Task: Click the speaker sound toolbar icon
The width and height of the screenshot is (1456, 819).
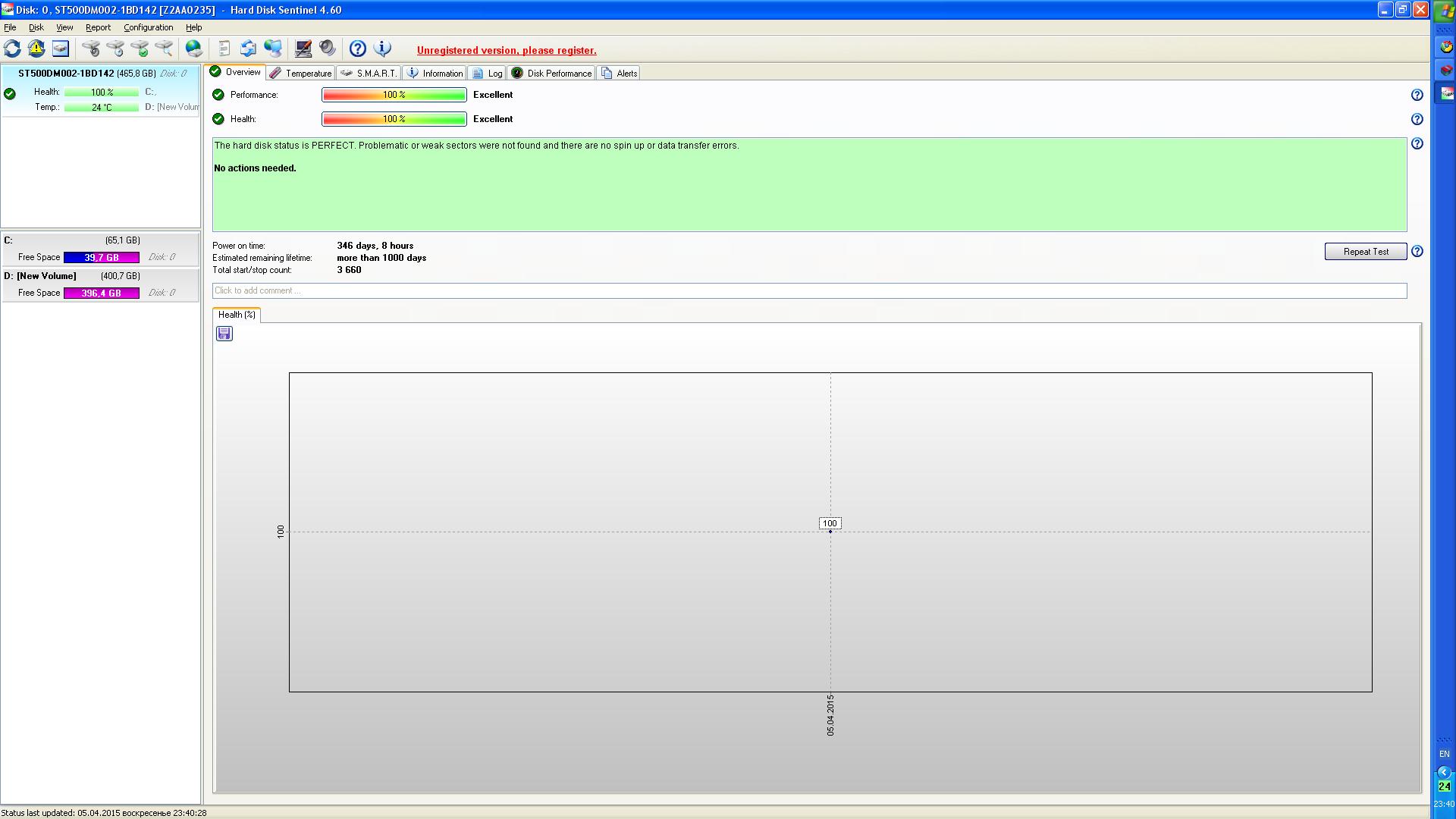Action: 328,49
